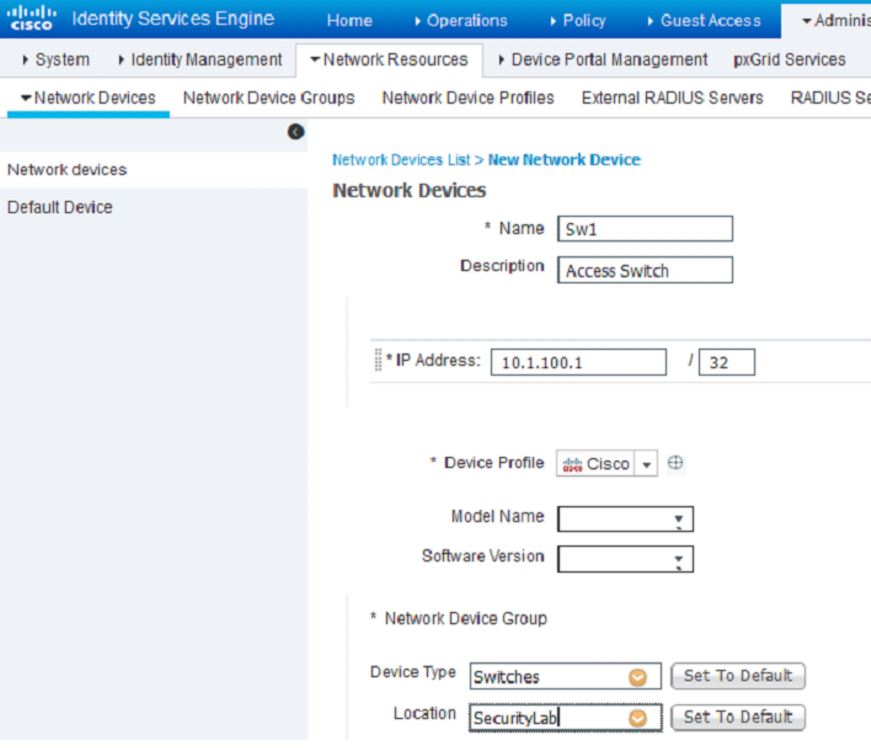Click the Cisco logo
The height and width of the screenshot is (748, 871).
click(32, 18)
